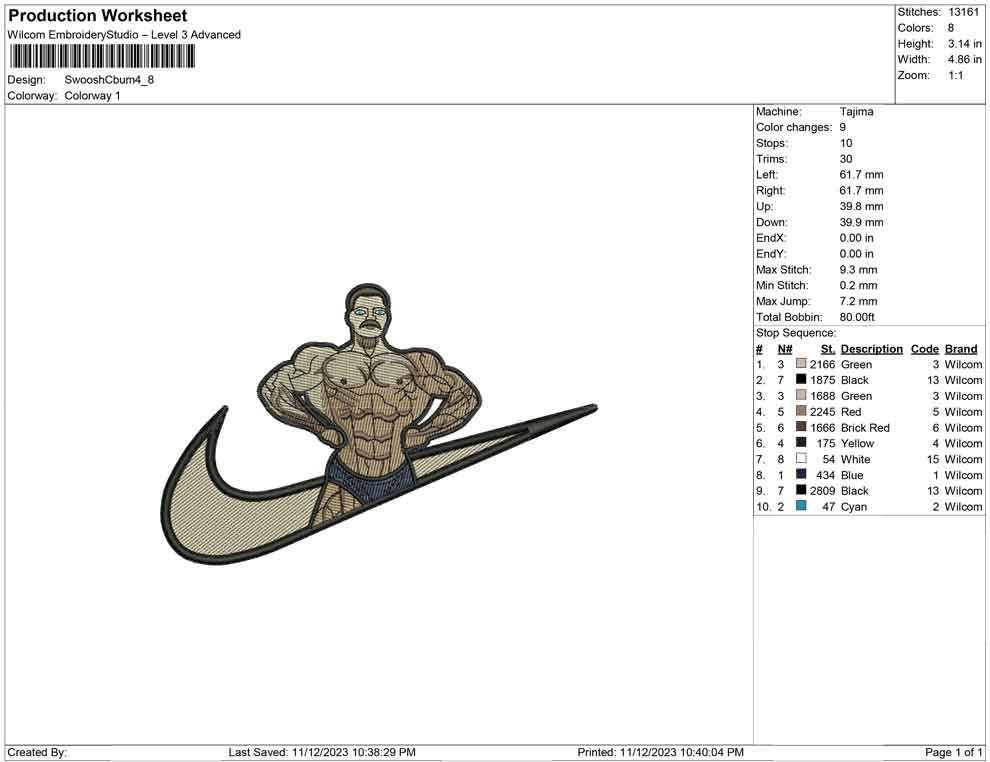Click the Stitches count 13161
The width and height of the screenshot is (990, 762).
tap(963, 12)
